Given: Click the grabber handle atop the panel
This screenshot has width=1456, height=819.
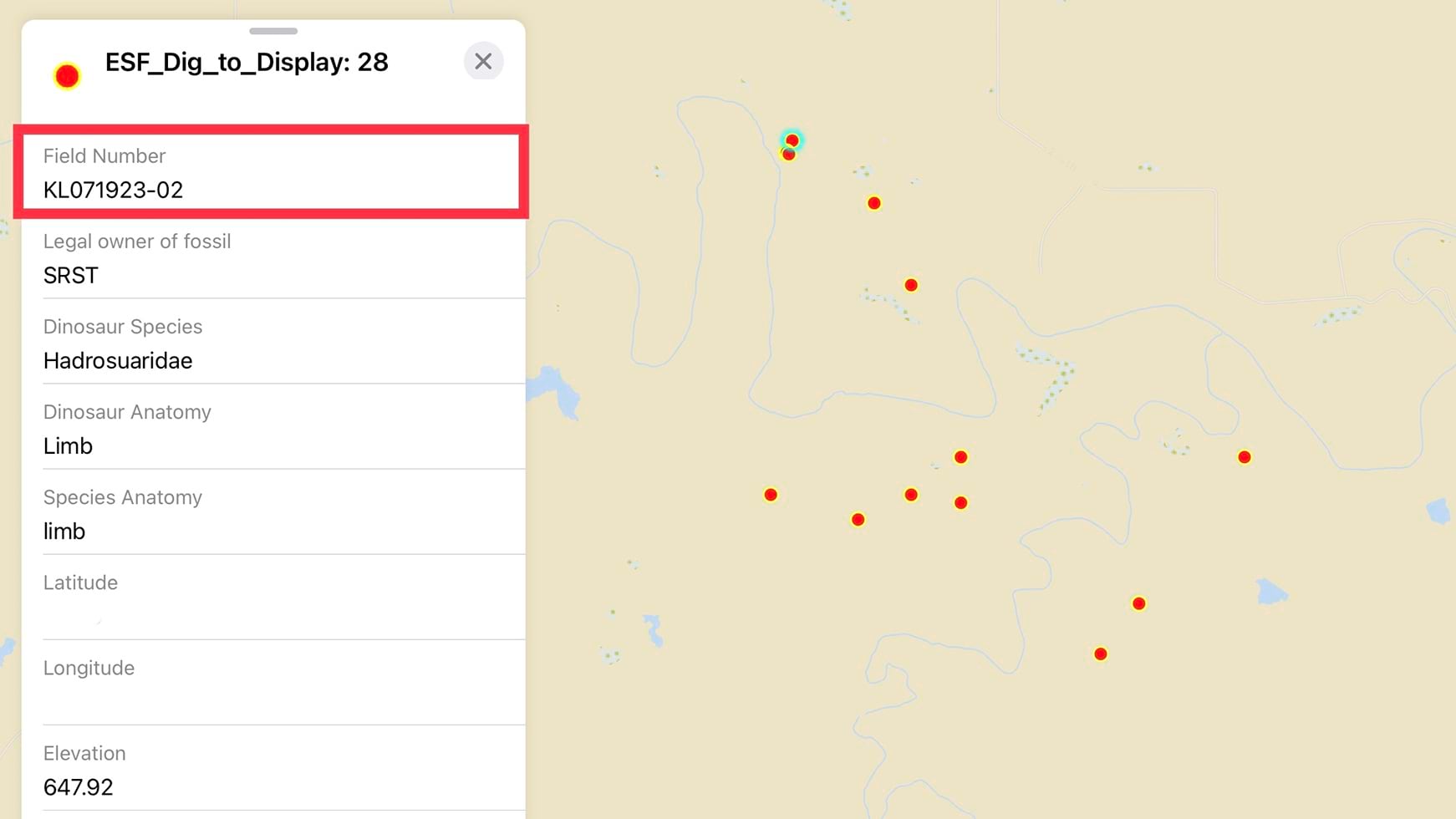Looking at the screenshot, I should [x=273, y=31].
